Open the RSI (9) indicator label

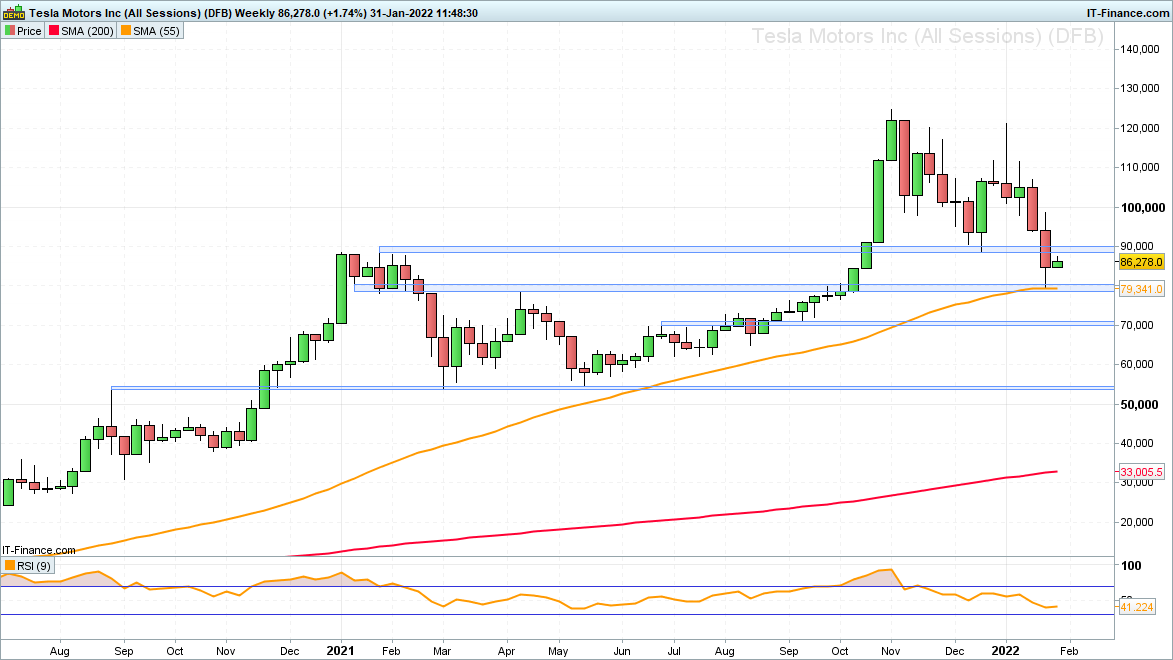coord(34,566)
